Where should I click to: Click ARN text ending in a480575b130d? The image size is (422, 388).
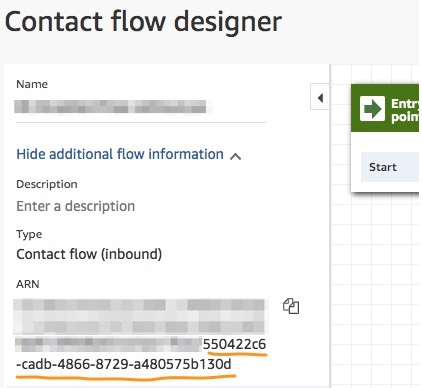[x=124, y=364]
